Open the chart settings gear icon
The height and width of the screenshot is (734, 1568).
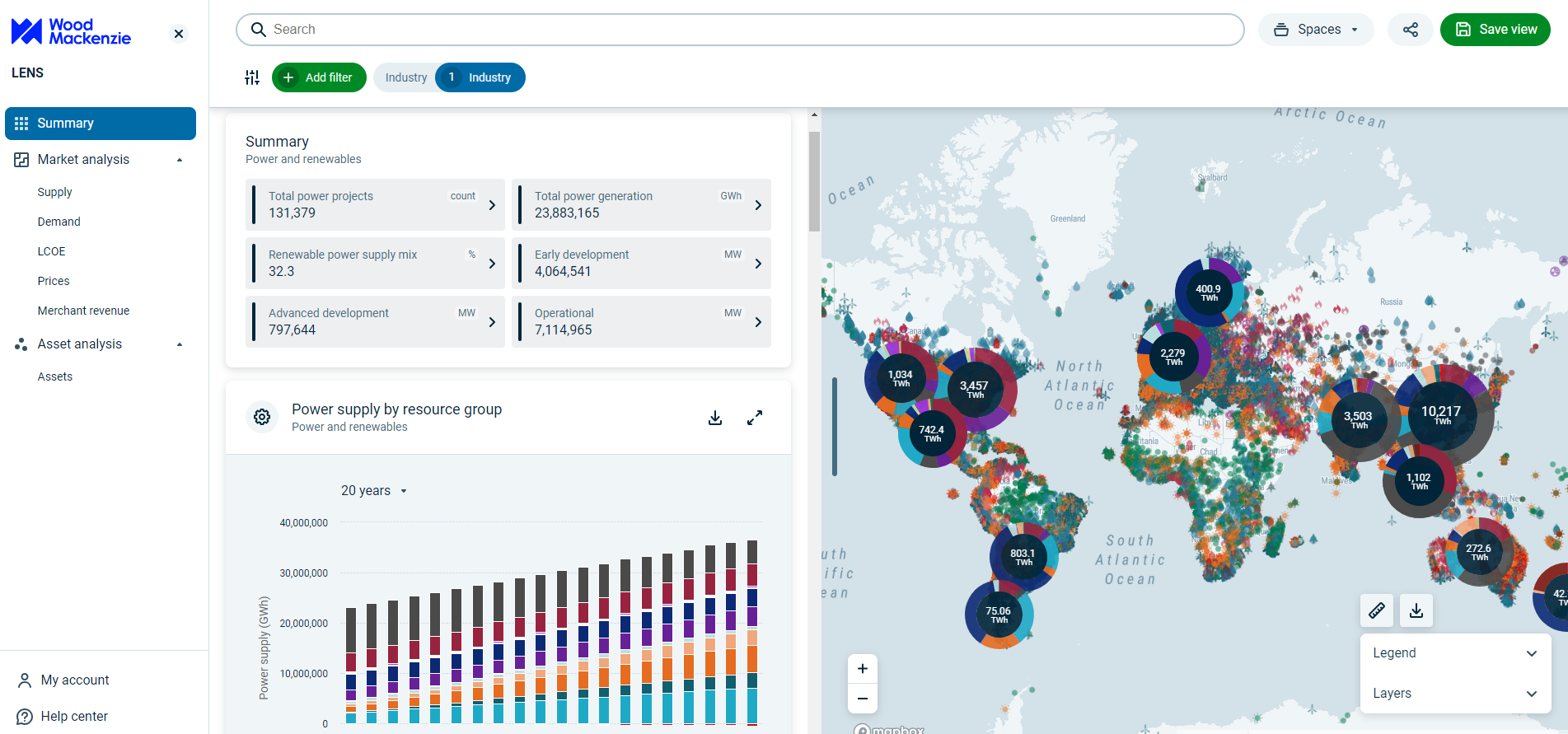(262, 418)
